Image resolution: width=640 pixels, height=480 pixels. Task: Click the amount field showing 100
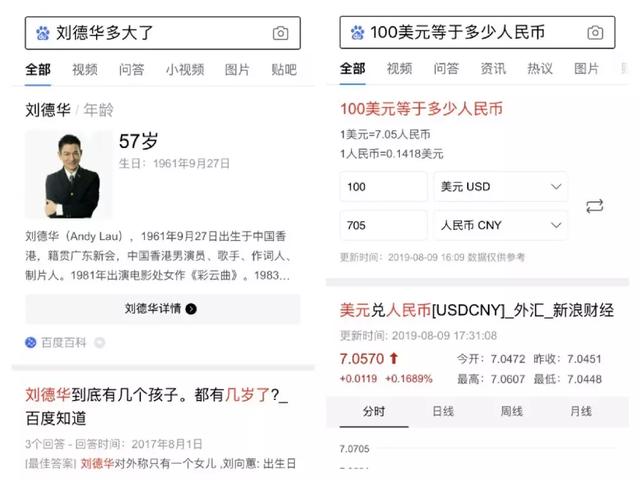pos(384,187)
